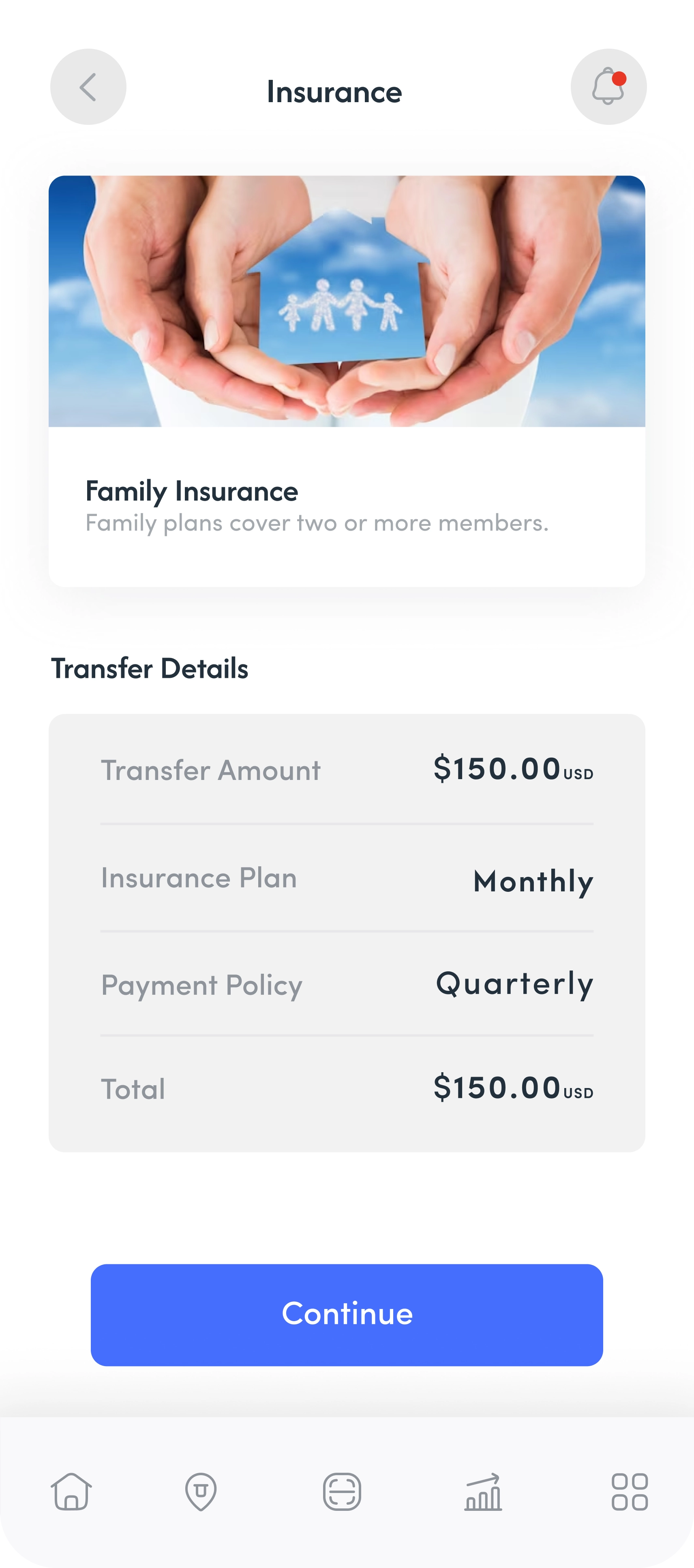The image size is (694, 1568).
Task: Tap the Family Insurance title
Action: pyautogui.click(x=192, y=491)
